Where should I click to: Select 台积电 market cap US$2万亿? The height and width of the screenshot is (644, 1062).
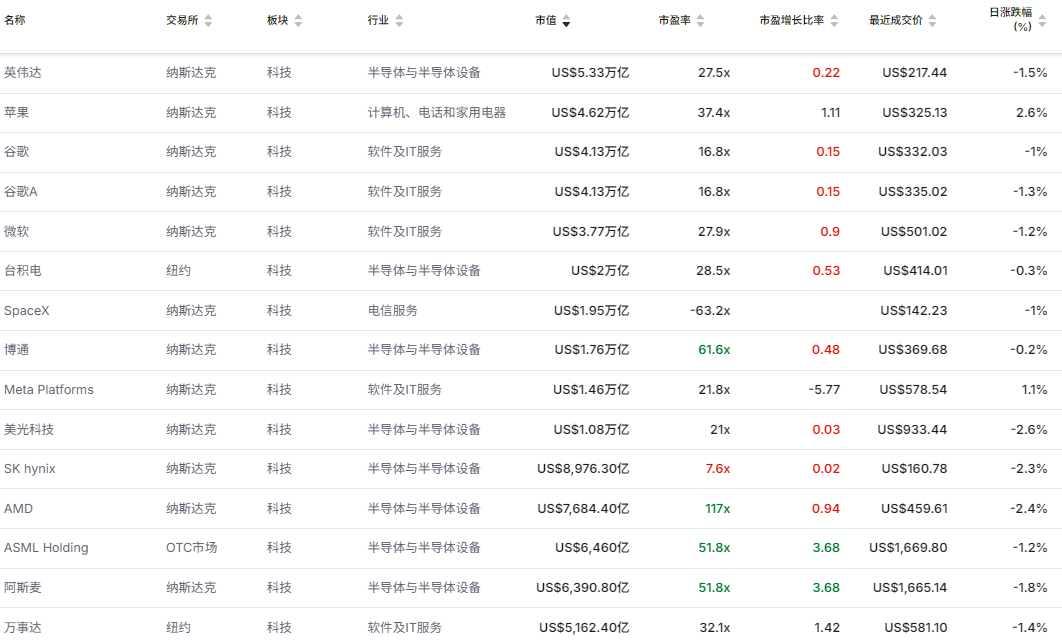click(600, 271)
